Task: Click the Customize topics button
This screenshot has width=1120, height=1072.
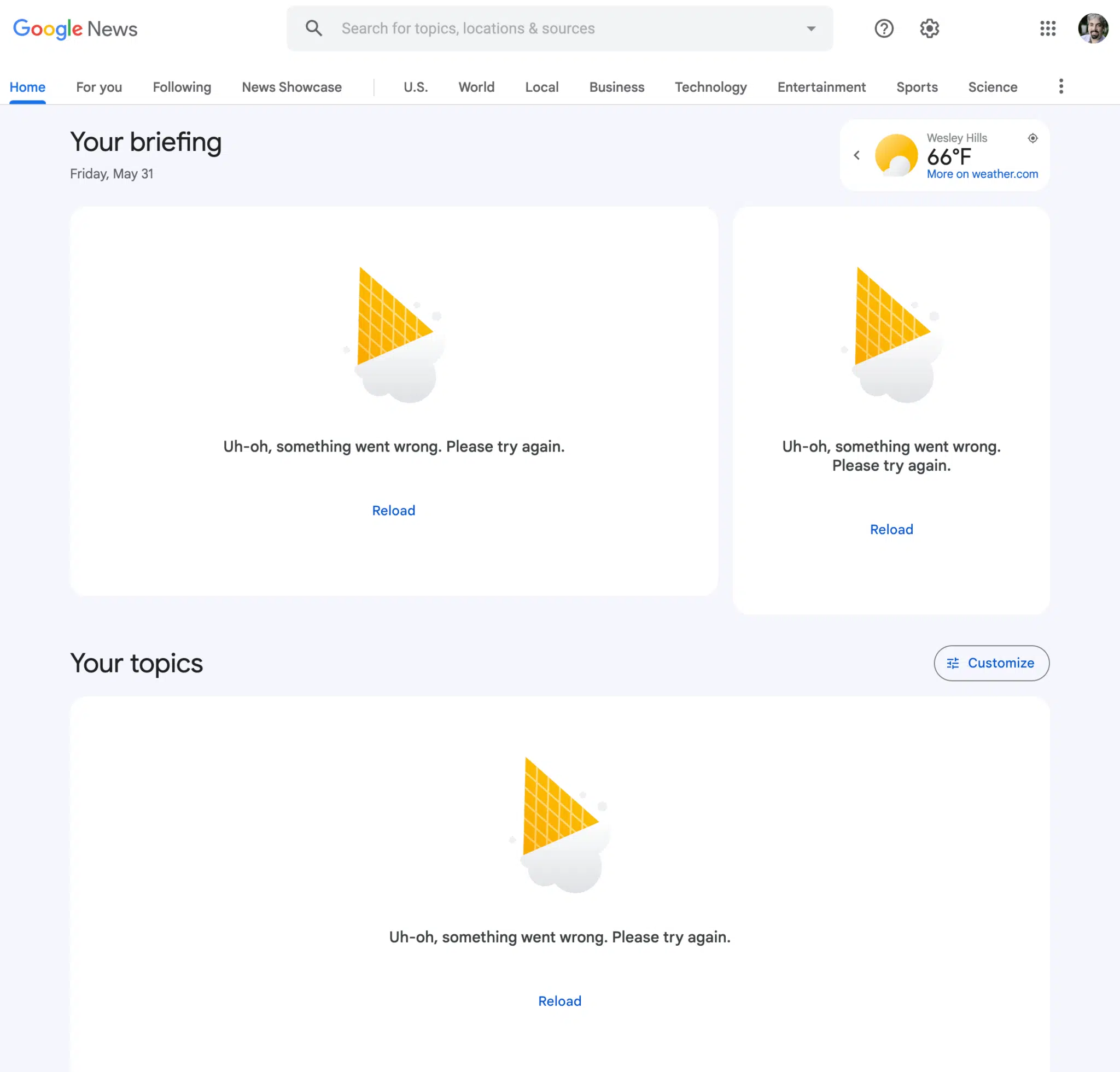Action: coord(991,663)
